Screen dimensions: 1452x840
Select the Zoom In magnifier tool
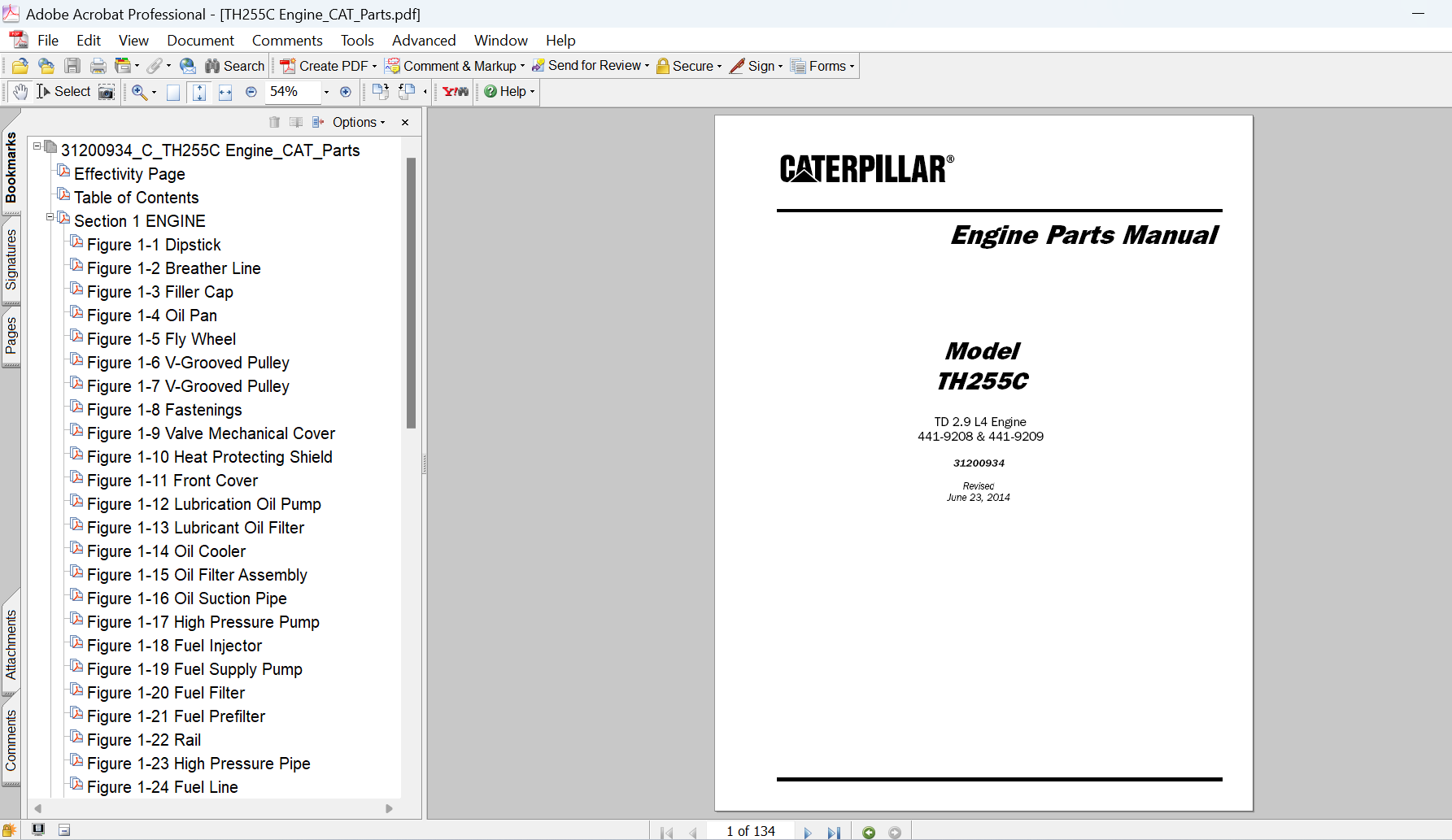(139, 92)
